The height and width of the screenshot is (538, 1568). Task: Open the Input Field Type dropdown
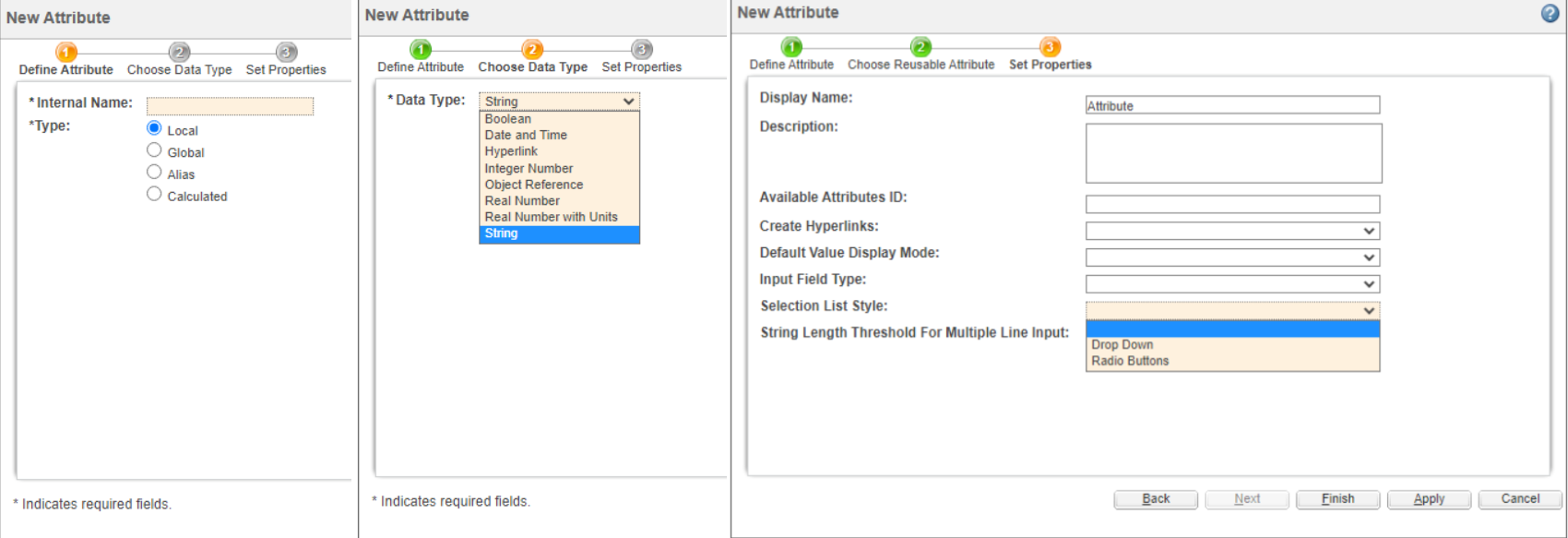[x=1232, y=284]
